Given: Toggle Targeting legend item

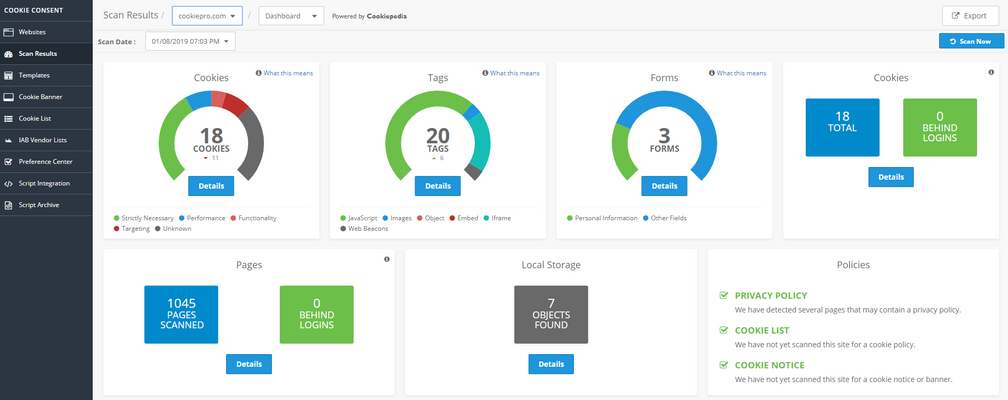Looking at the screenshot, I should click(x=132, y=228).
